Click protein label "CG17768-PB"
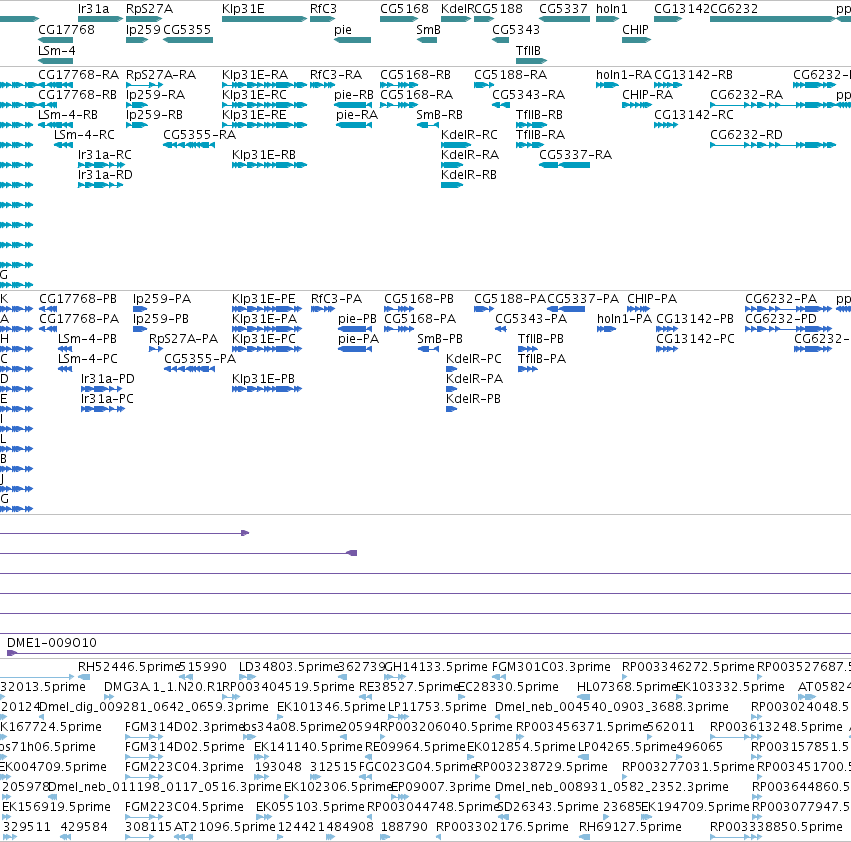 pyautogui.click(x=78, y=299)
